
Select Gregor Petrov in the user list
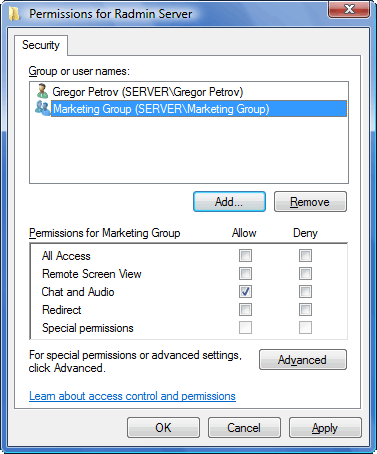pyautogui.click(x=147, y=92)
